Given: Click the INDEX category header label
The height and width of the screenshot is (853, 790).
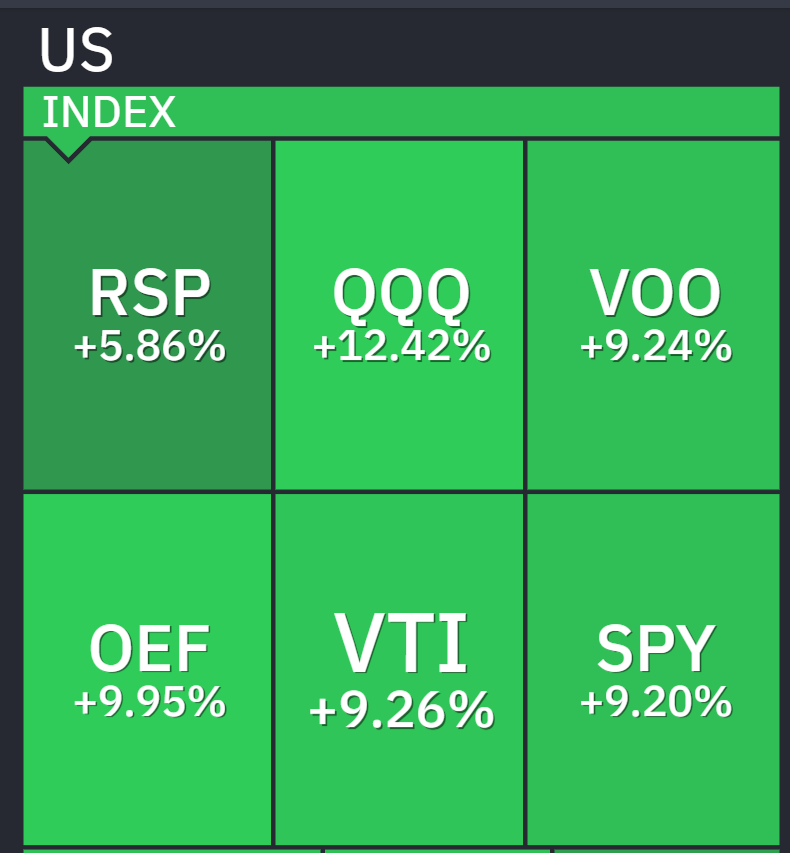Looking at the screenshot, I should tap(109, 112).
